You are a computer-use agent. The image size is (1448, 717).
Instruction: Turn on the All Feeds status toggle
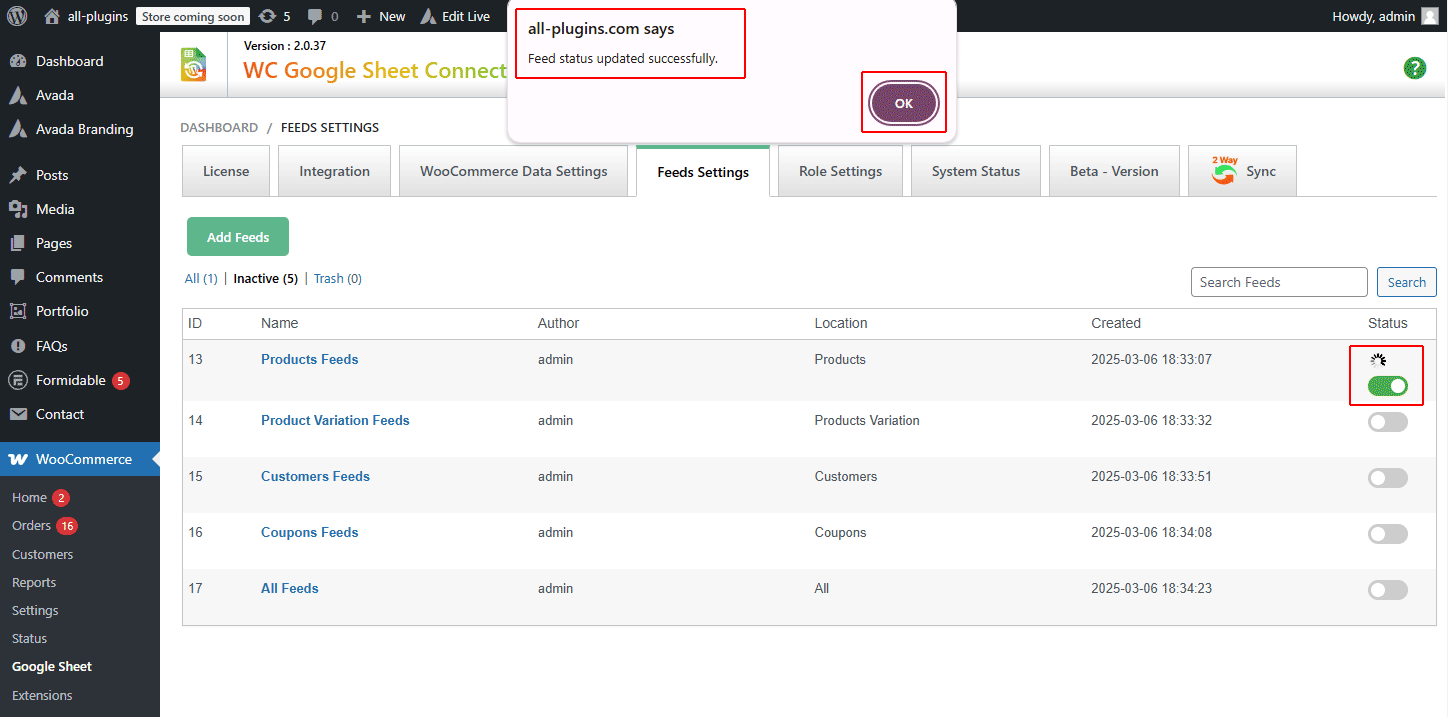tap(1387, 589)
